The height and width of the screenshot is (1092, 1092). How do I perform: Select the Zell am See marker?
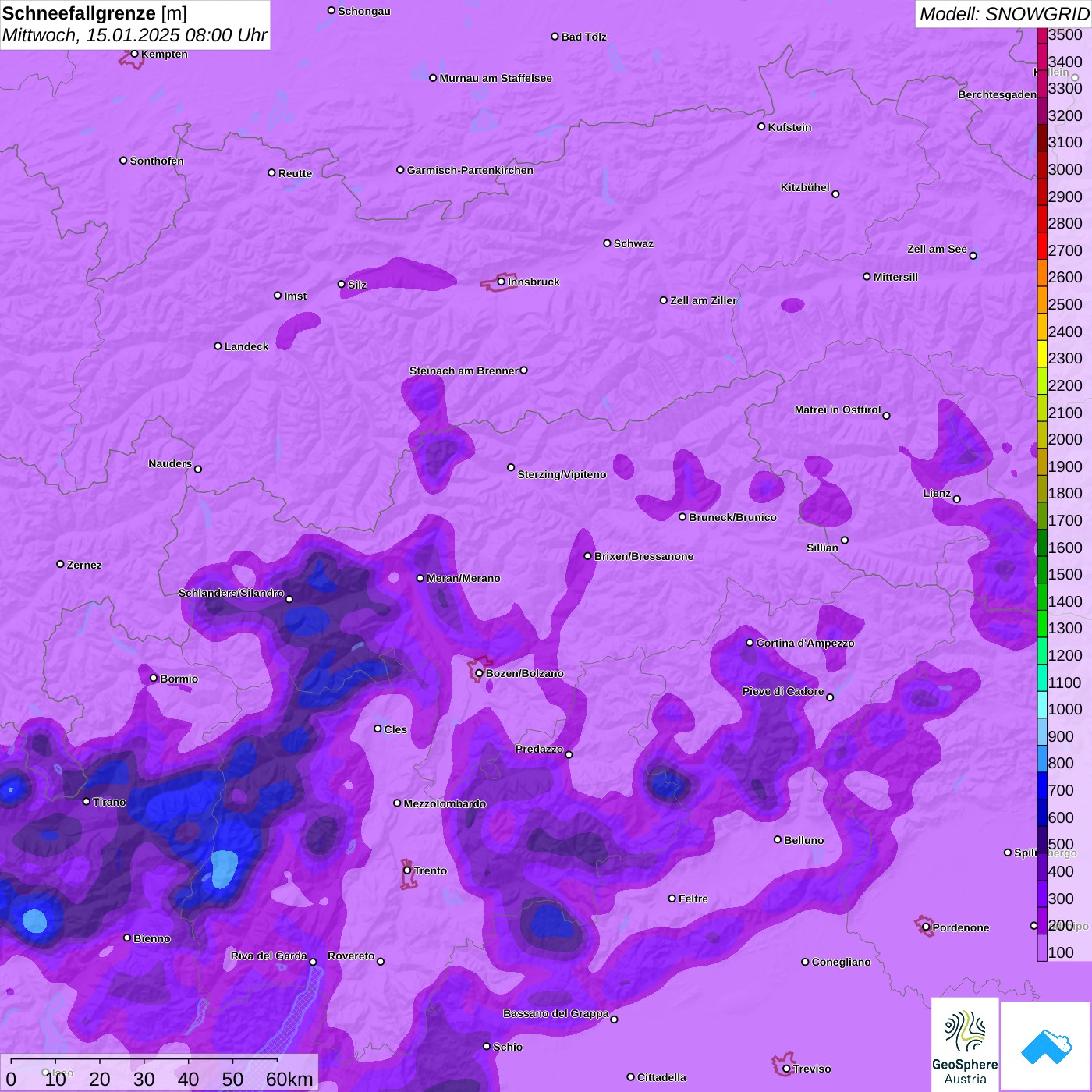point(973,256)
